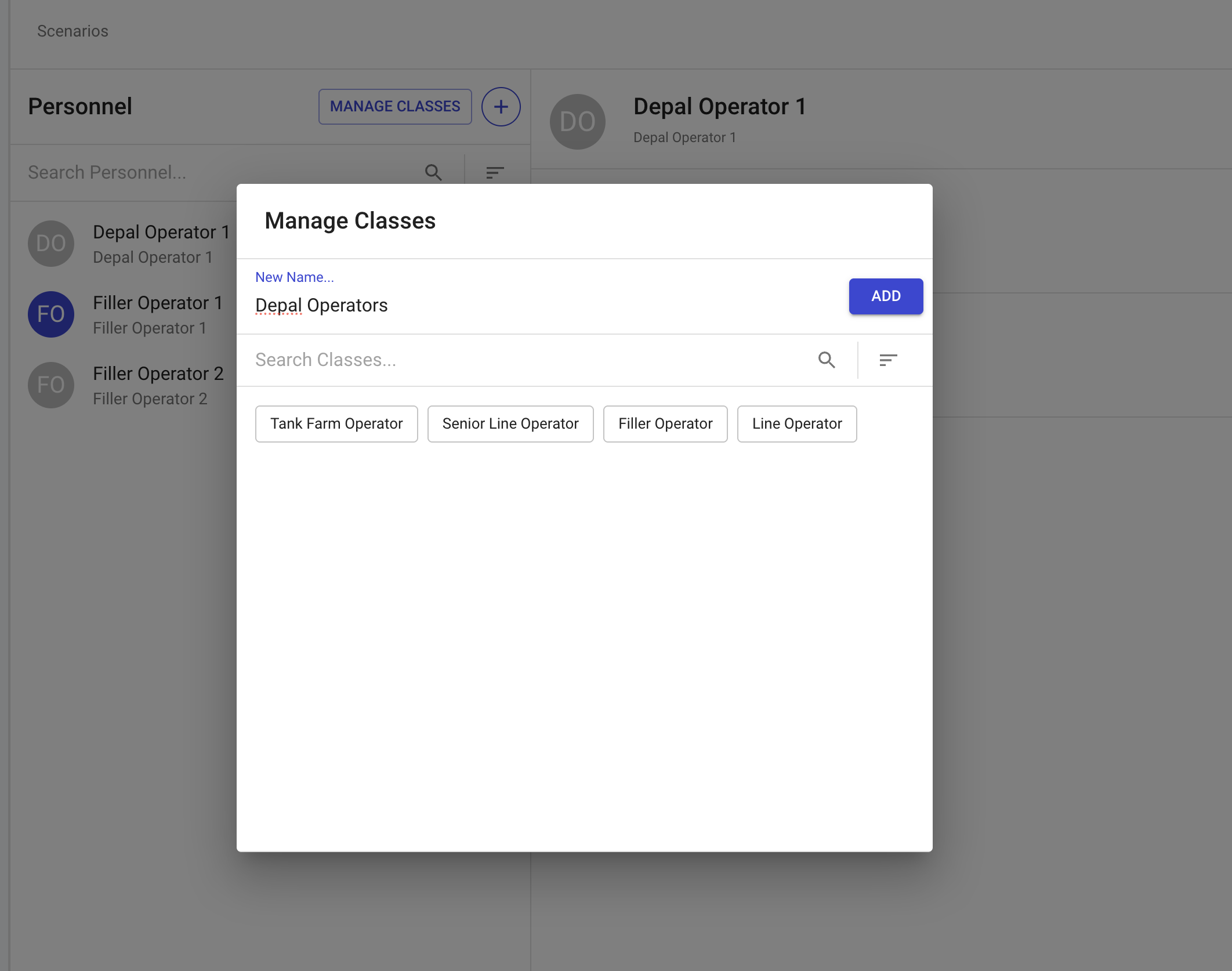Image resolution: width=1232 pixels, height=971 pixels.
Task: Click the Search Classes input field
Action: (522, 360)
